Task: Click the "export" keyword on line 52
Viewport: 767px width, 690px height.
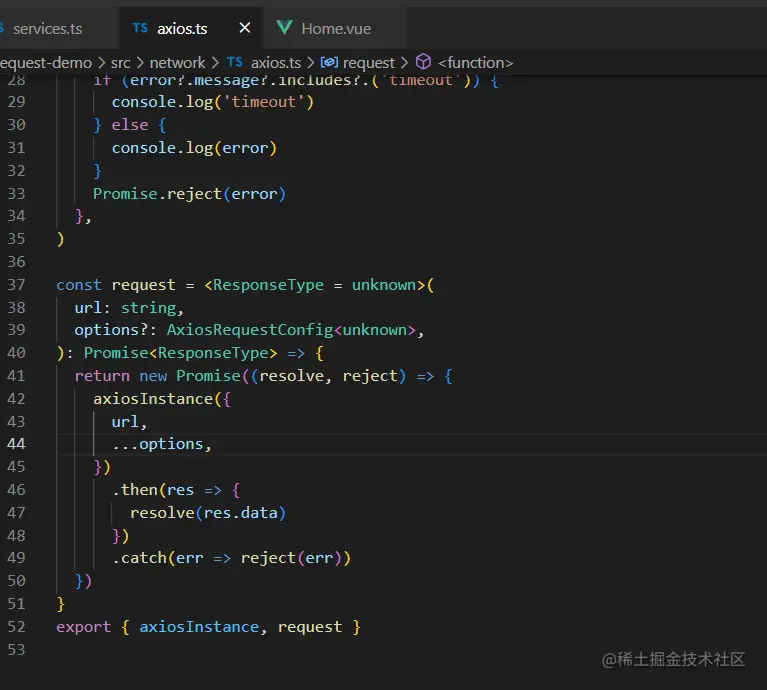Action: point(83,627)
